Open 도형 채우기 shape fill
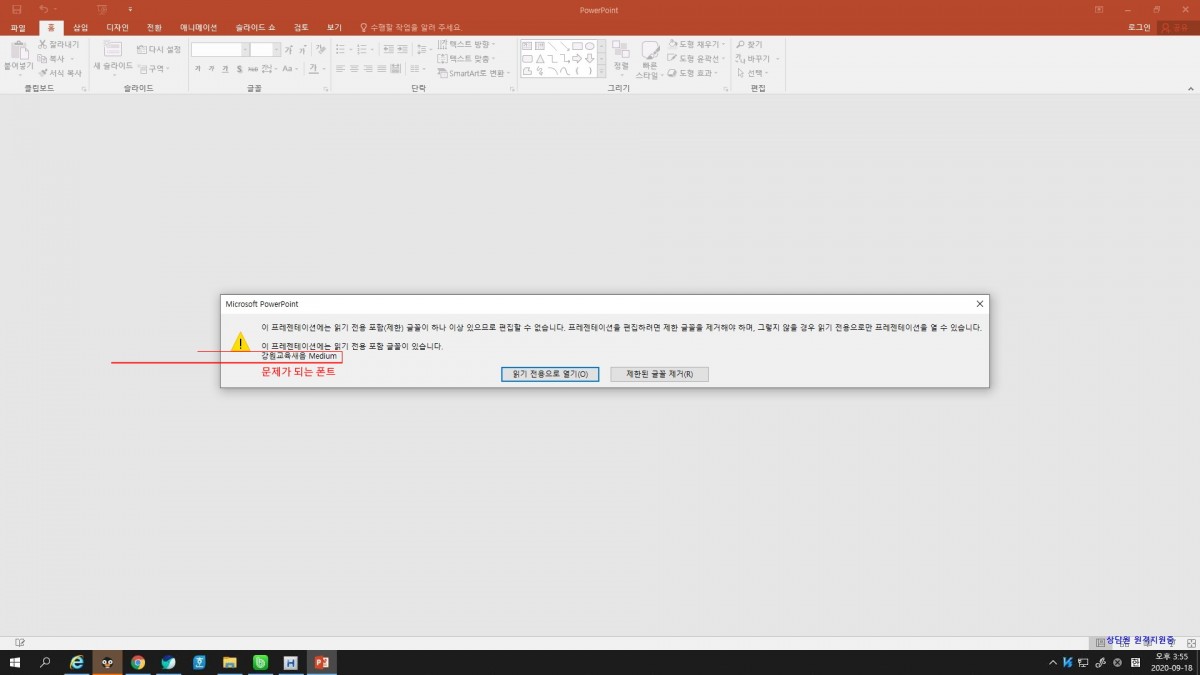Viewport: 1200px width, 675px height. click(696, 44)
